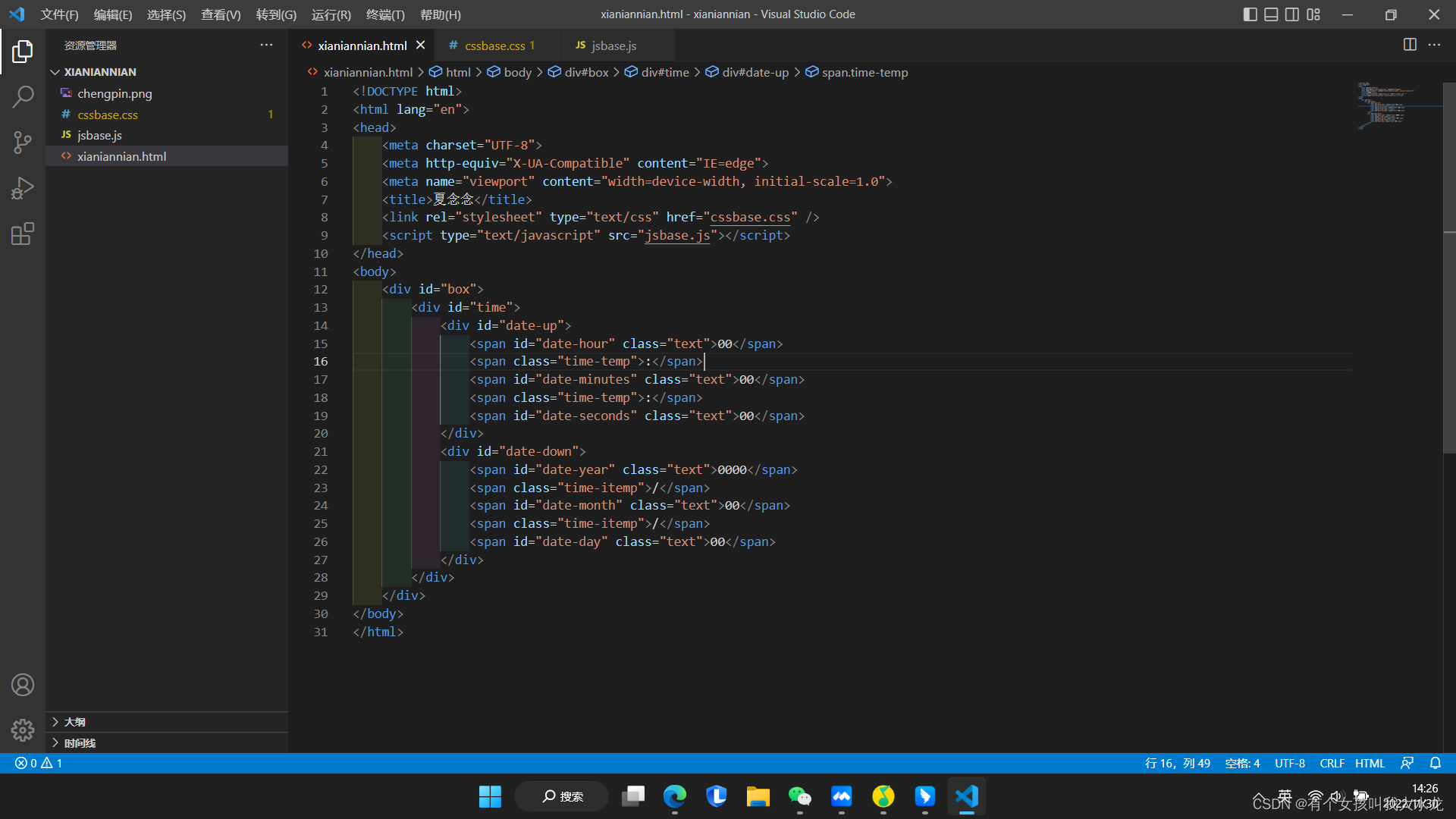Open the 帮助(H) menu
This screenshot has width=1456, height=819.
click(440, 14)
